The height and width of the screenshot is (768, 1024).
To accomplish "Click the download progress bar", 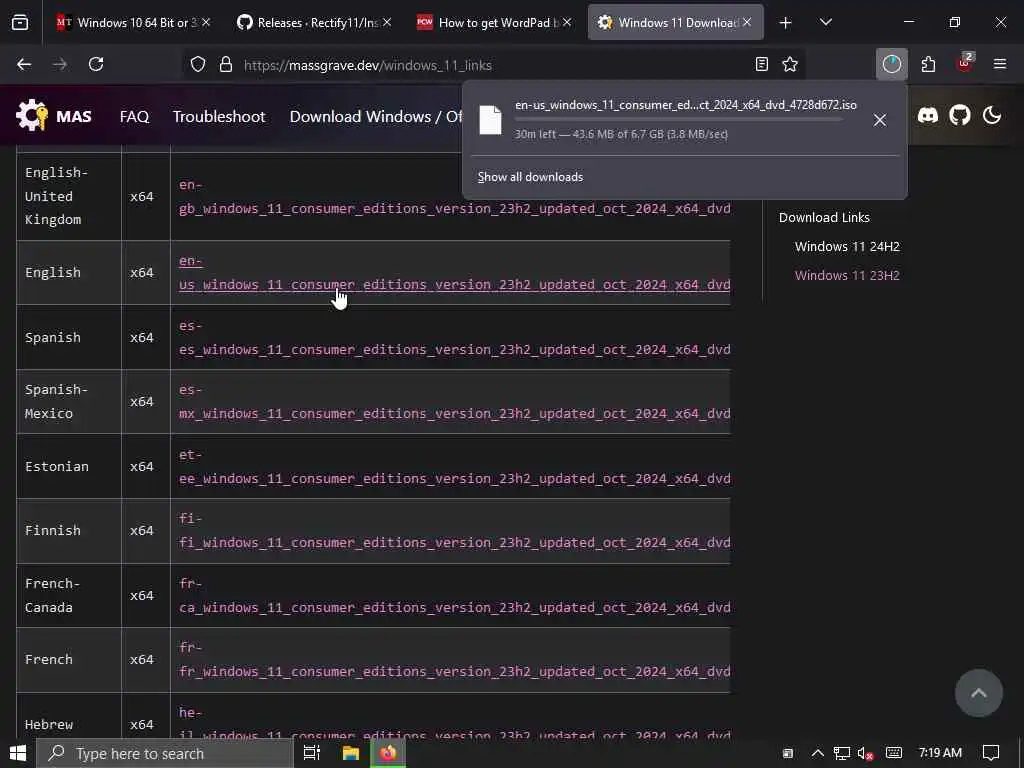I will [x=679, y=120].
